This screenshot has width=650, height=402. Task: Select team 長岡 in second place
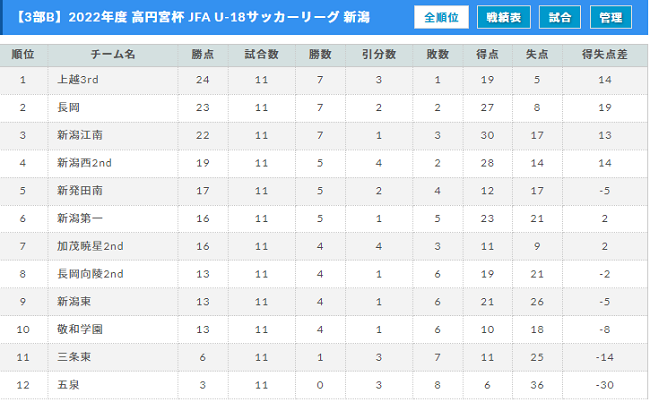pyautogui.click(x=68, y=107)
